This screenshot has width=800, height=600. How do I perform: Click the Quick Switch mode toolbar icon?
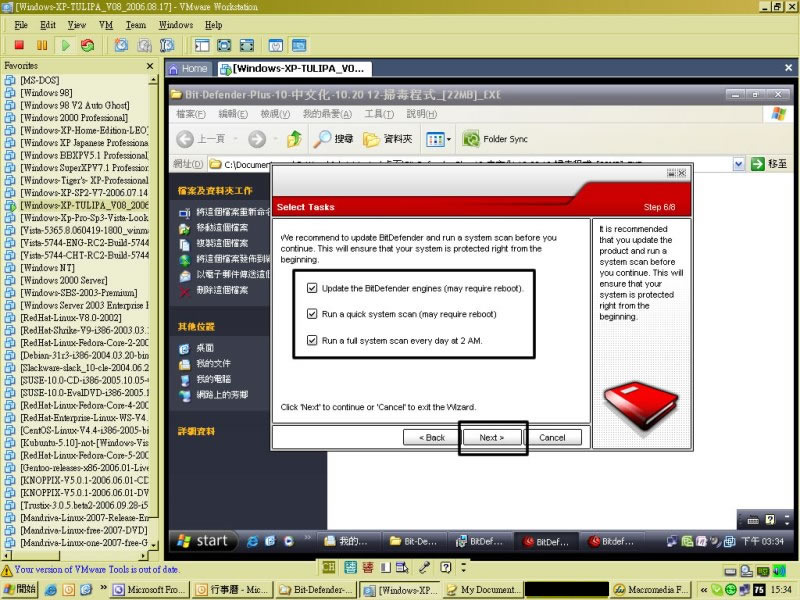click(x=224, y=45)
